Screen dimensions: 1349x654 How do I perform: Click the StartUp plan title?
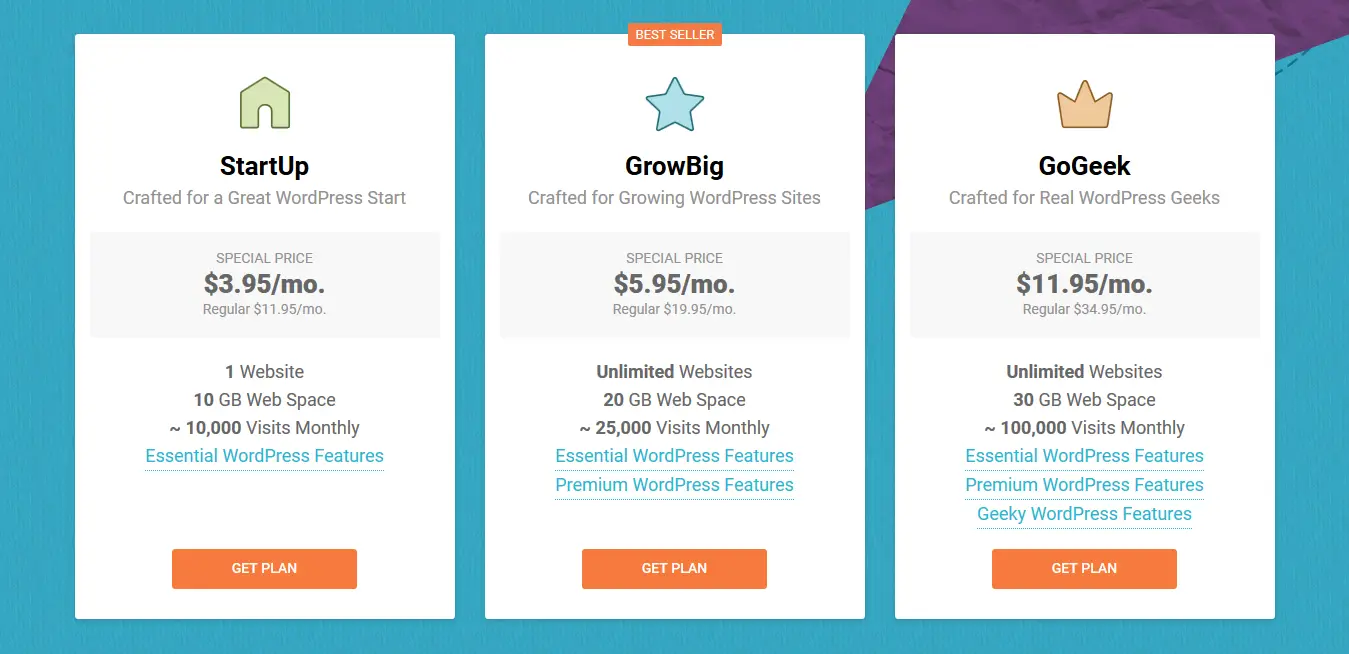(265, 166)
